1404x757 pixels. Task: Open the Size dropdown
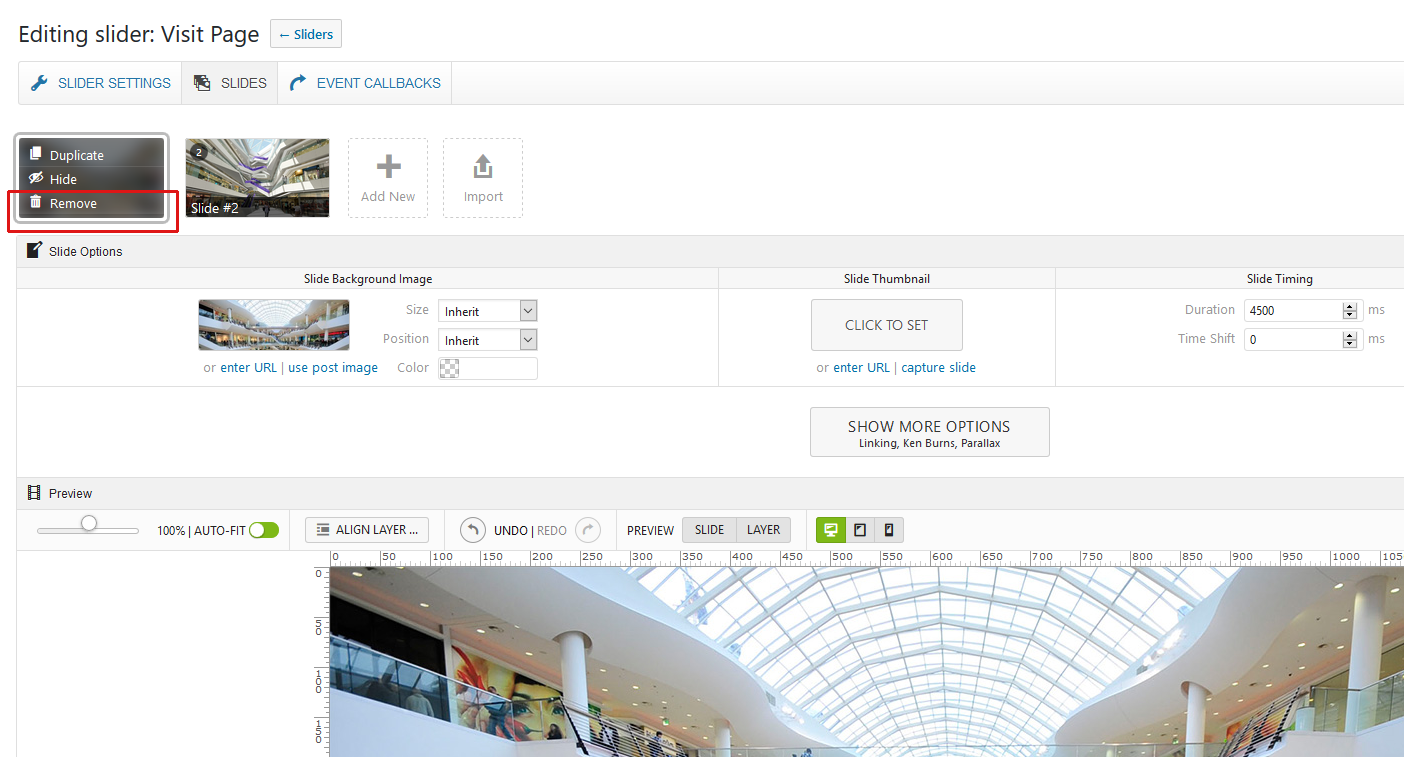(x=488, y=311)
